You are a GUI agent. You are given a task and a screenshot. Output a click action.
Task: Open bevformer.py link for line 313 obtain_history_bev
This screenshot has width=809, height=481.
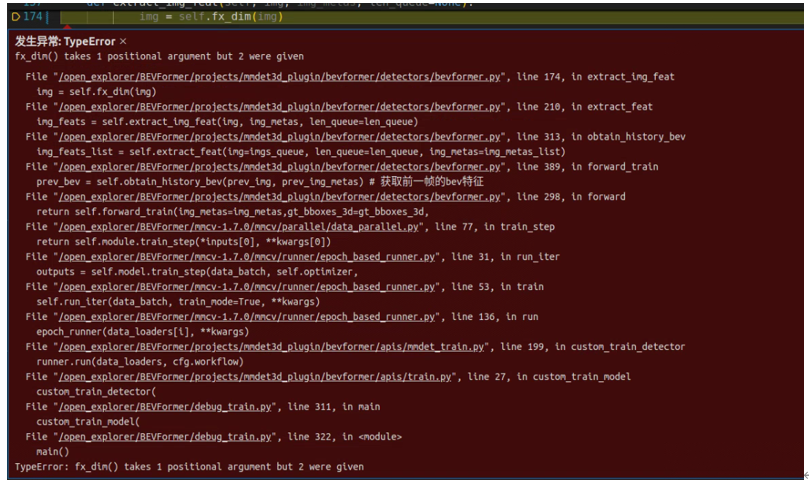click(282, 136)
